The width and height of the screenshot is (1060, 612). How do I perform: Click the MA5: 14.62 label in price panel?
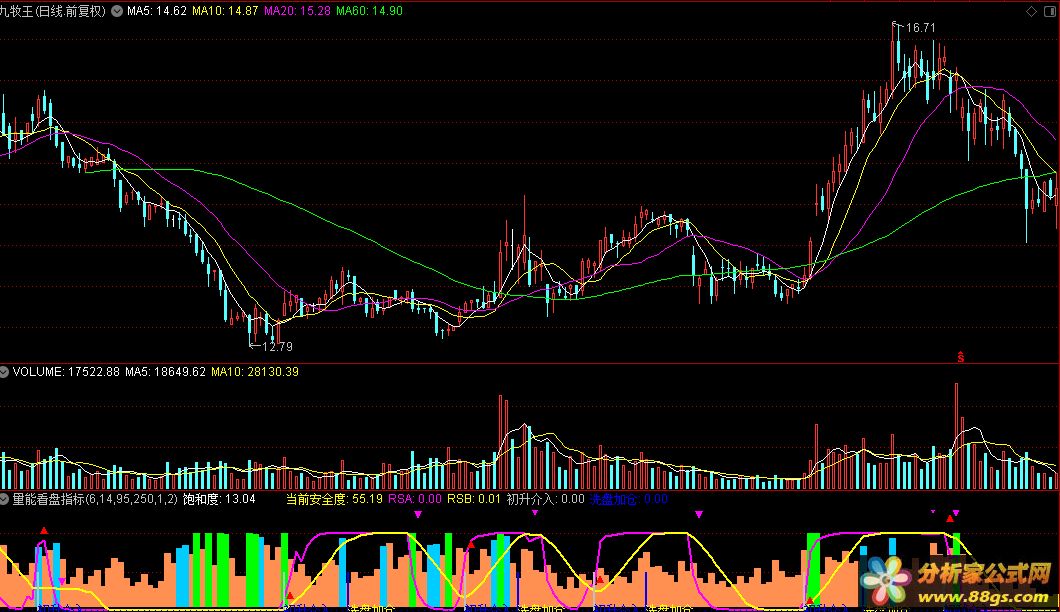coord(157,11)
